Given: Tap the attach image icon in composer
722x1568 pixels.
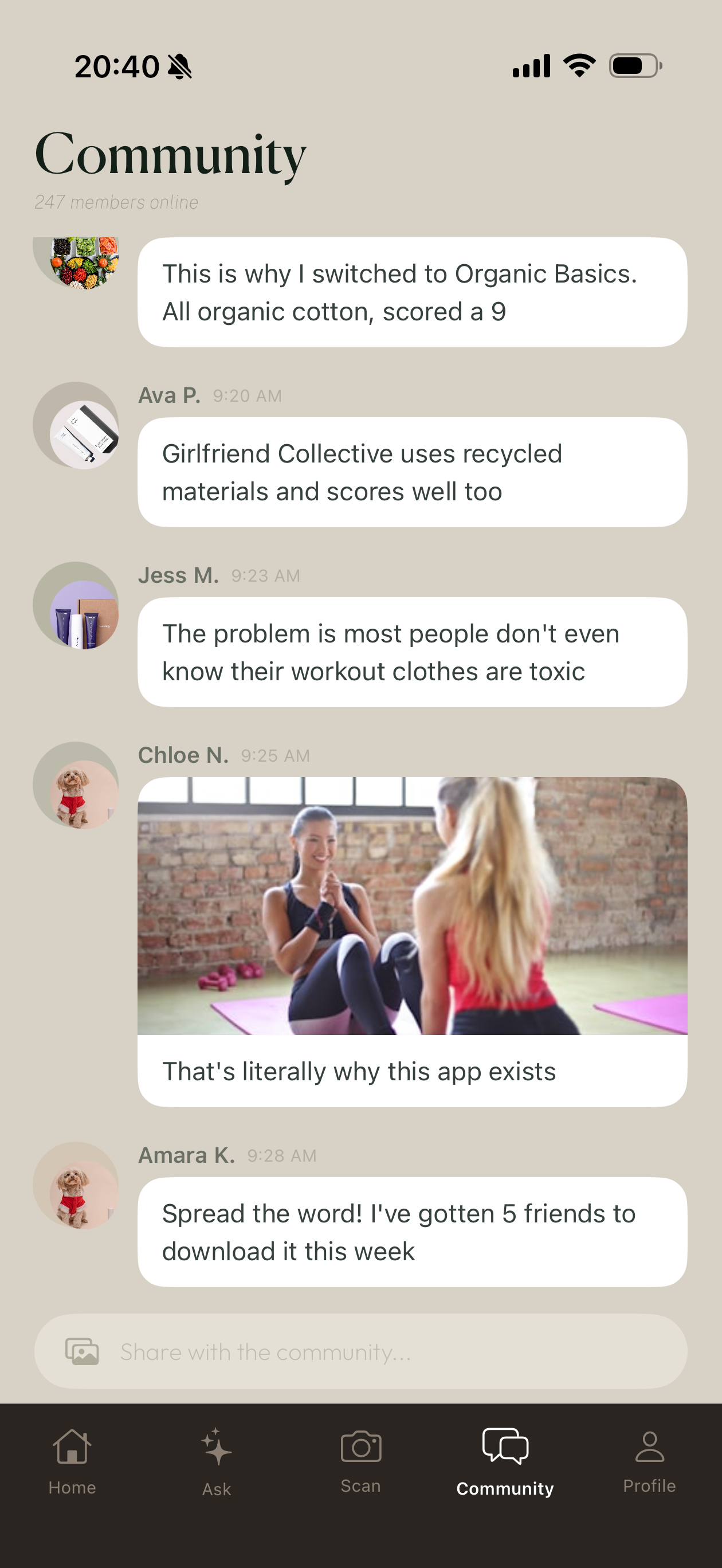Looking at the screenshot, I should point(82,1352).
